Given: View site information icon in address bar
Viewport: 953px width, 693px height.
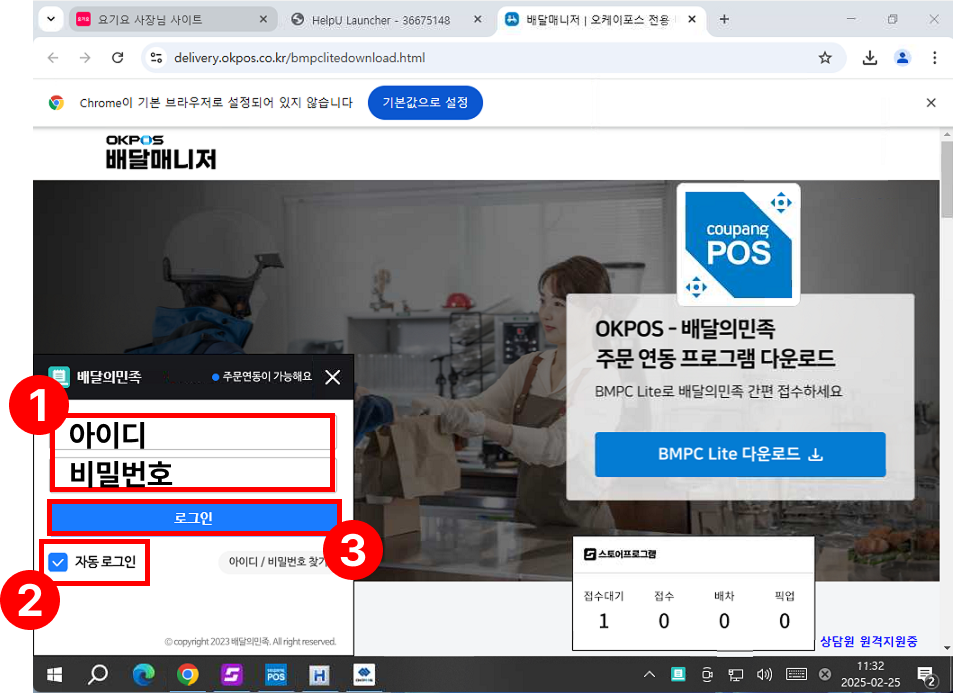Looking at the screenshot, I should (156, 58).
